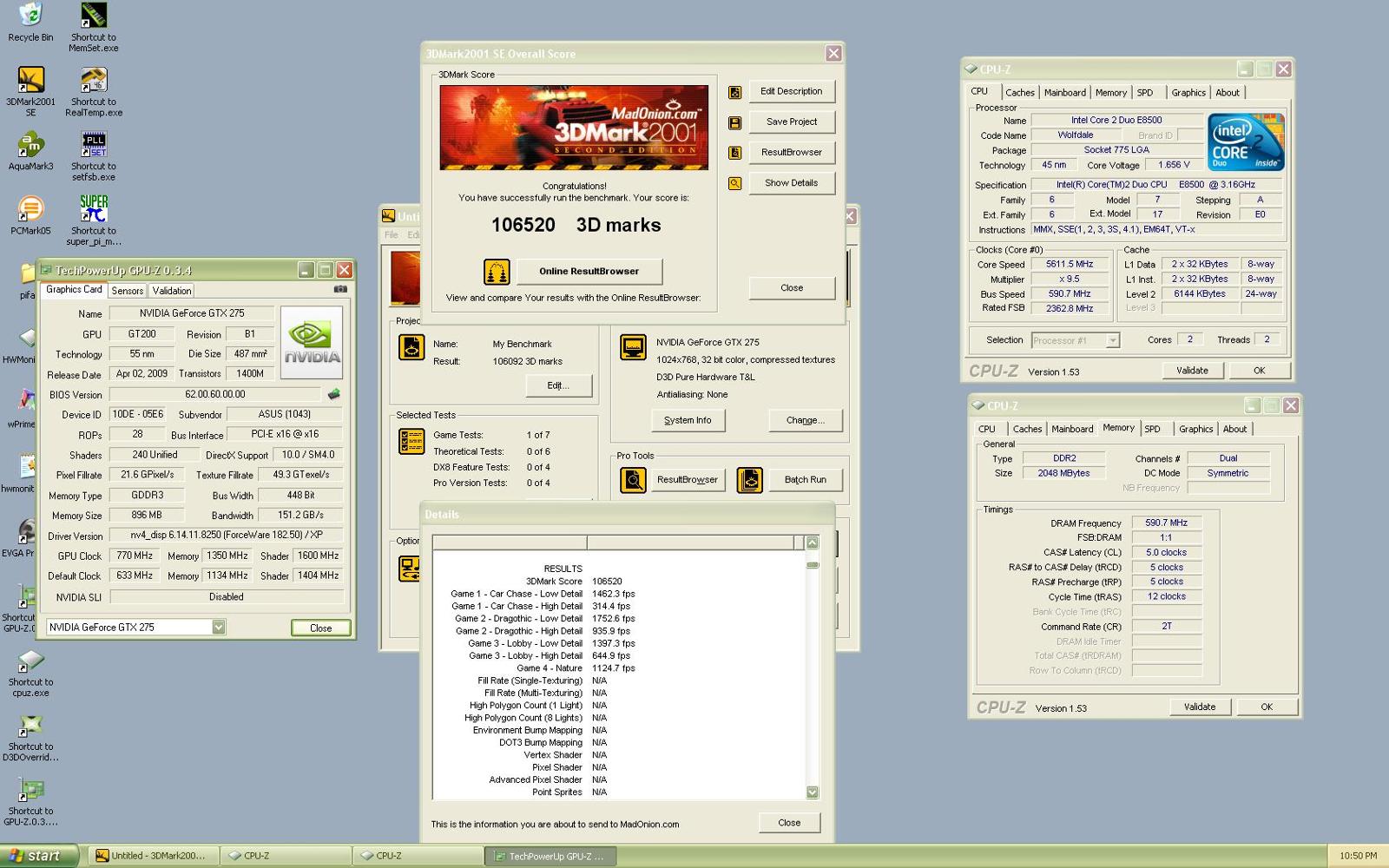This screenshot has width=1389, height=868.
Task: Launch PCMark05 desktop icon
Action: pos(30,208)
